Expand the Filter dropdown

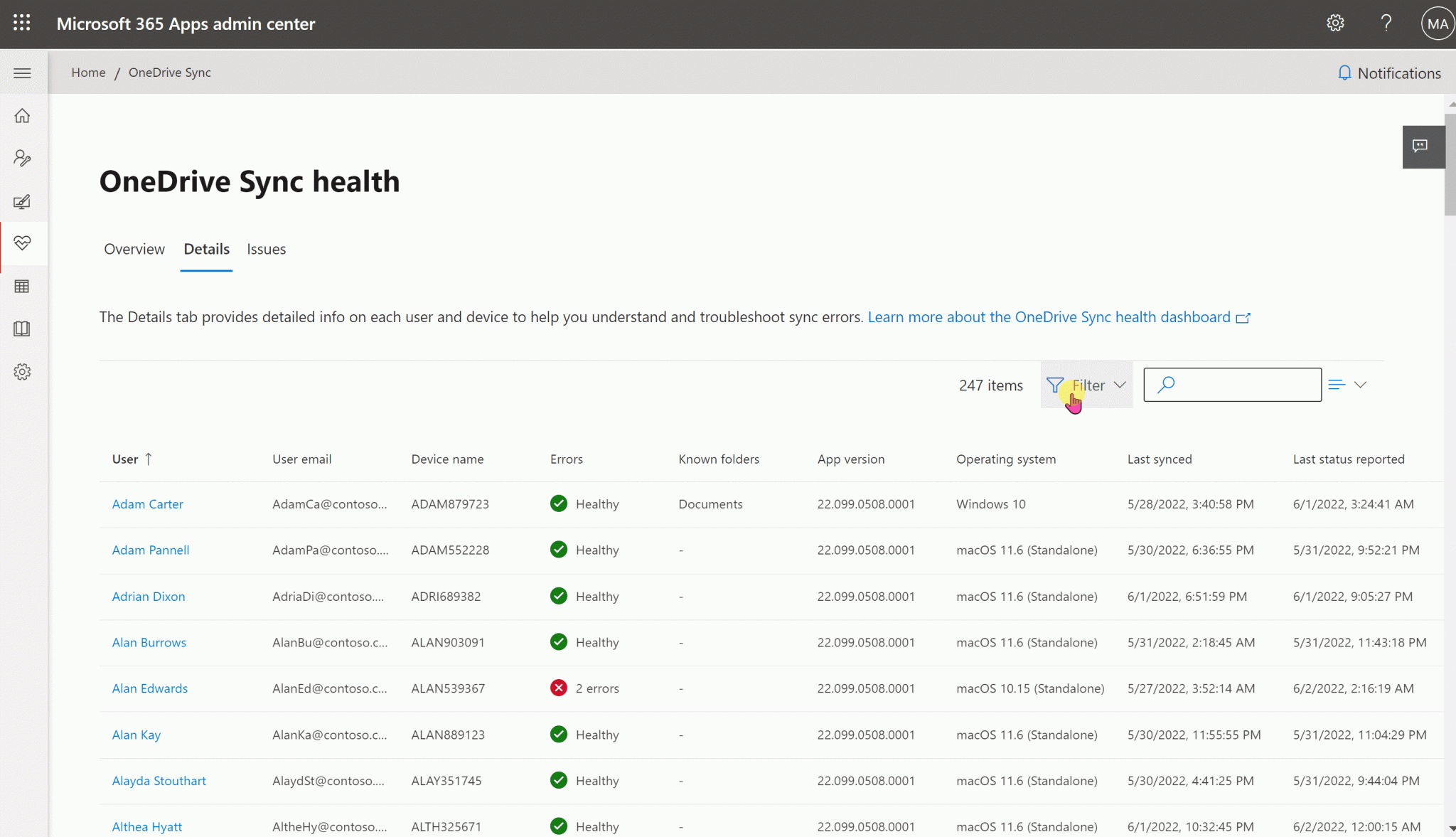click(x=1086, y=385)
